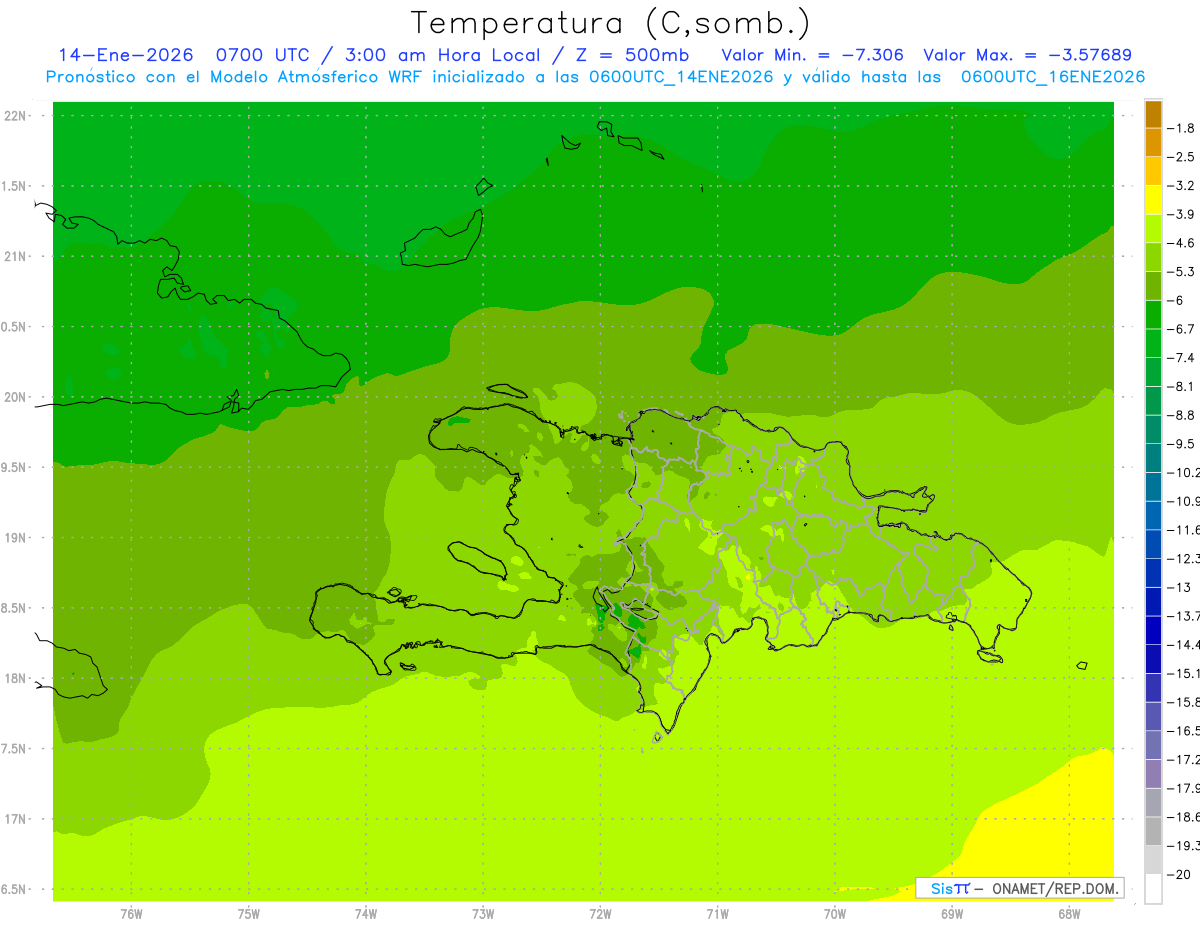Click the "-1.8" colorbar label

coord(1181,128)
